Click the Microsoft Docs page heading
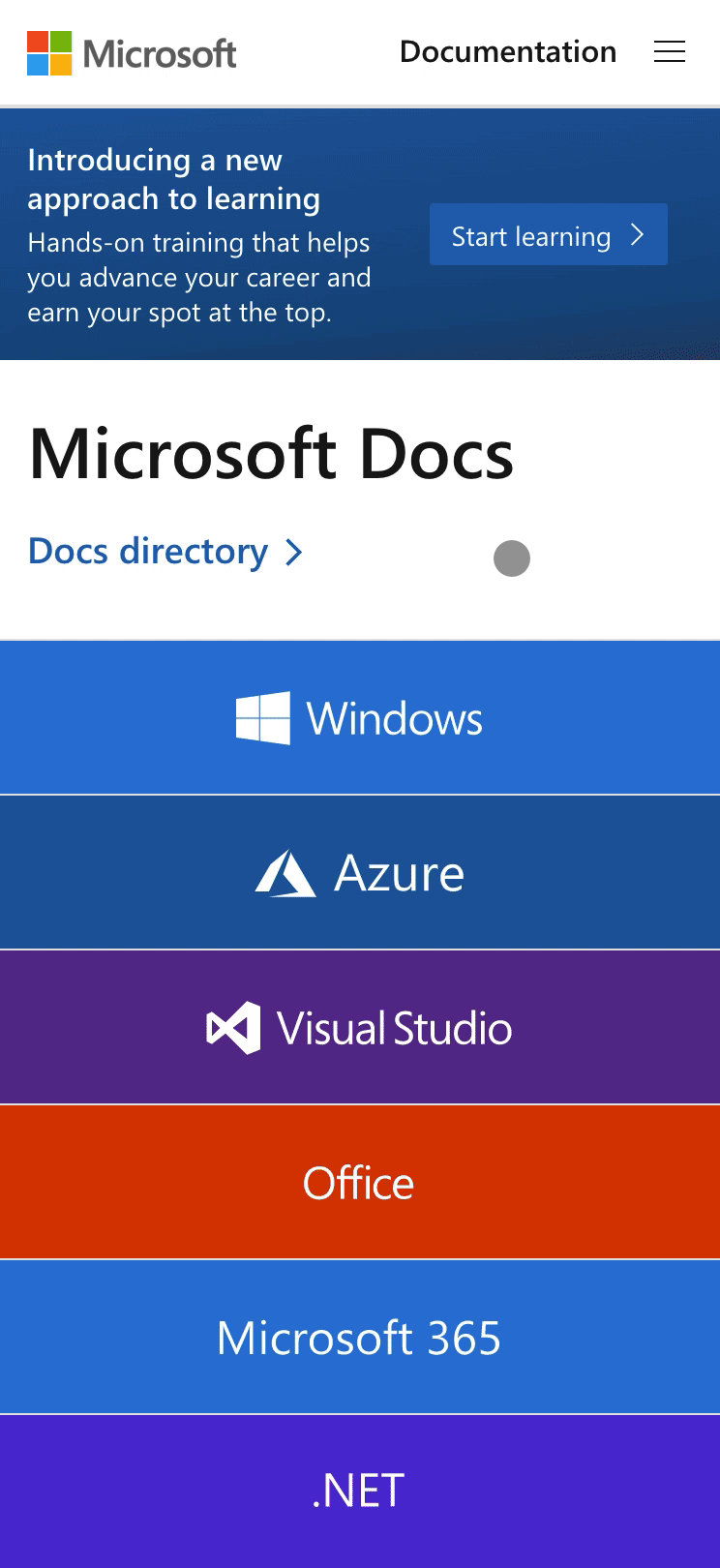Viewport: 720px width, 1568px height. pyautogui.click(x=272, y=454)
